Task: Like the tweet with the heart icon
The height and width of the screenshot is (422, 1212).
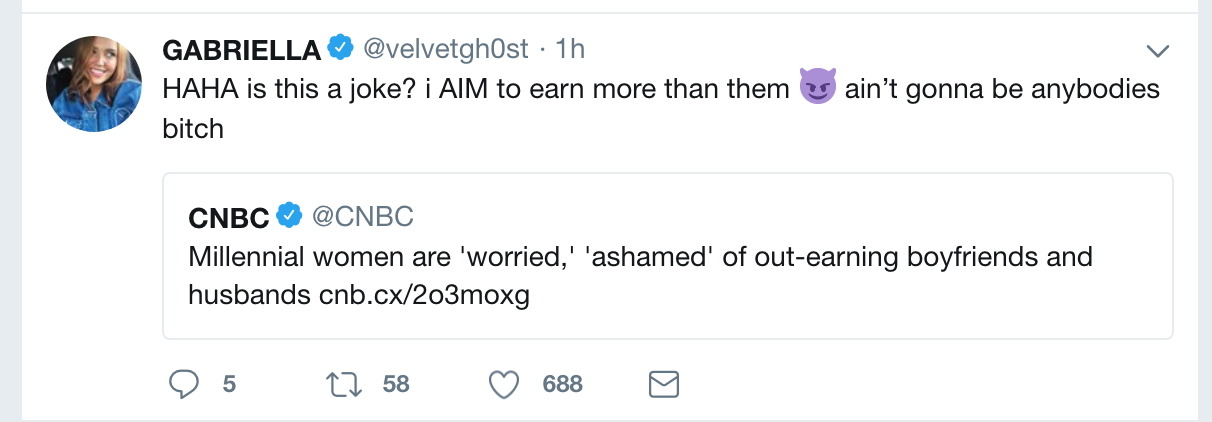Action: [x=506, y=384]
